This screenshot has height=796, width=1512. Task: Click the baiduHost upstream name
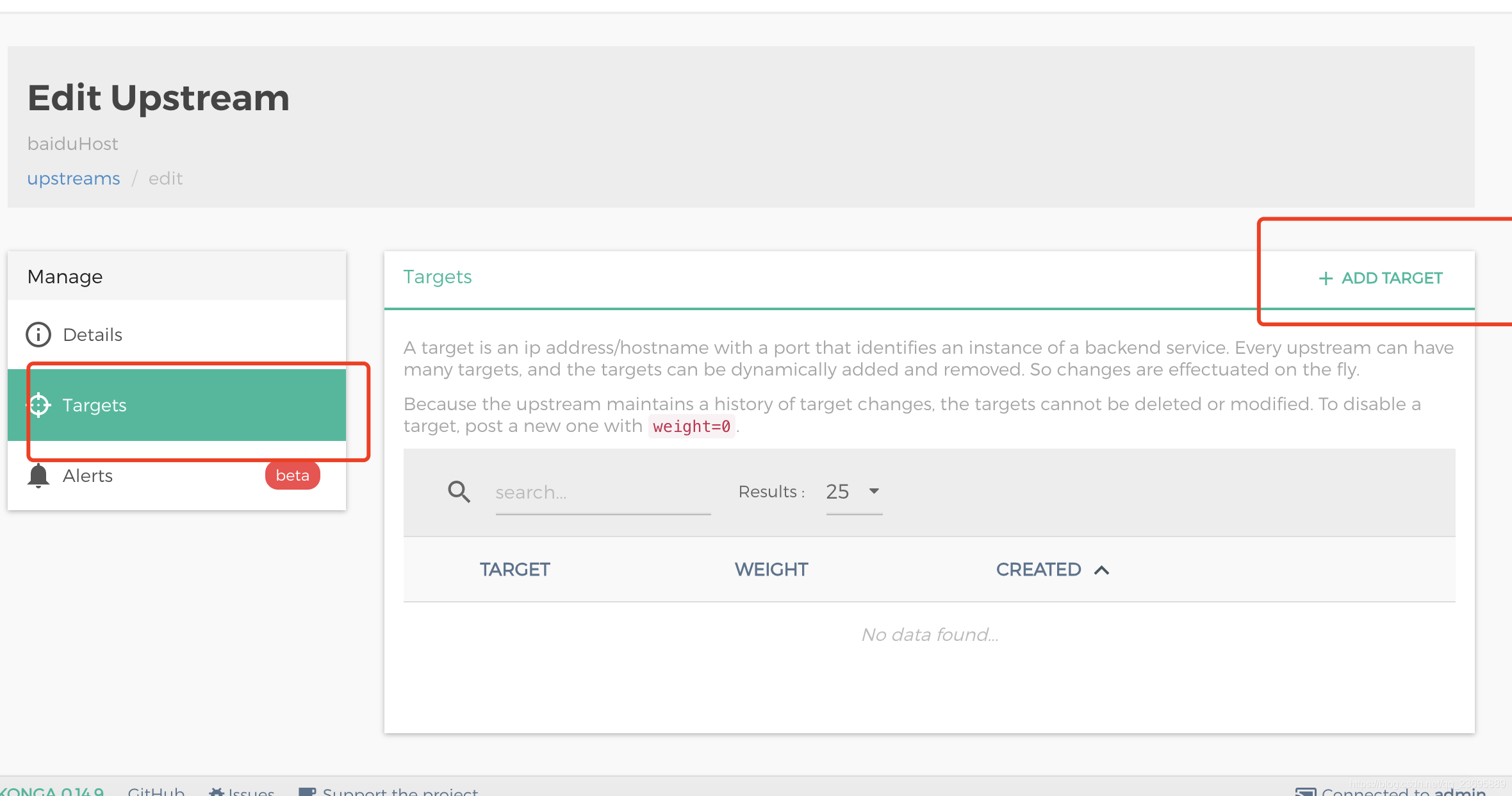click(x=72, y=144)
